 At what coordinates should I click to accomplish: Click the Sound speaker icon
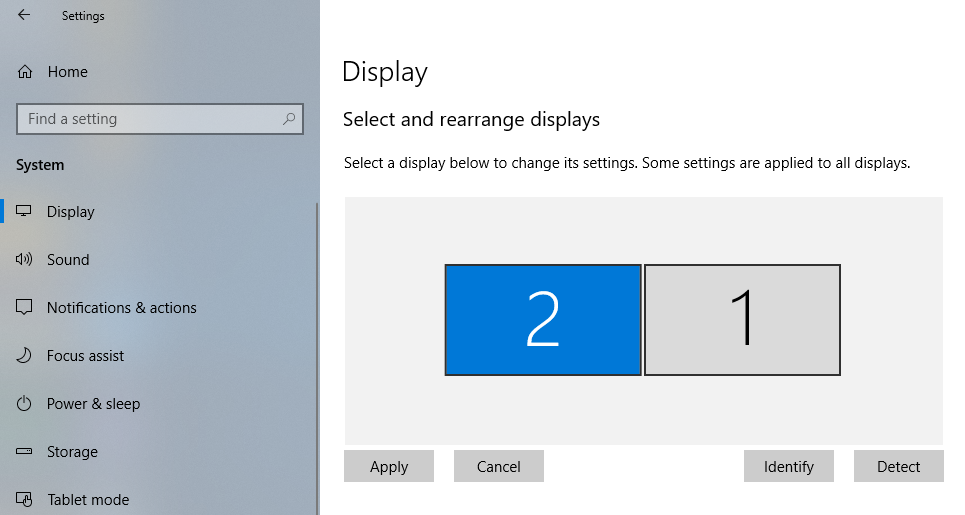24,259
